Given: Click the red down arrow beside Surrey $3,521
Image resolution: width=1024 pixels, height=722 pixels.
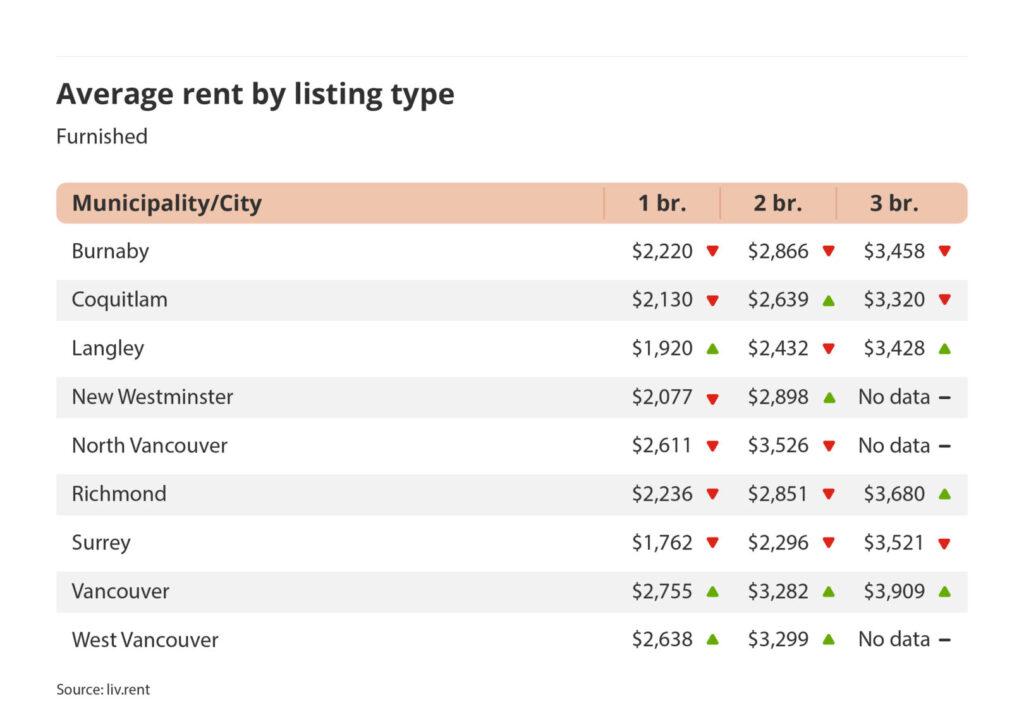Looking at the screenshot, I should [x=944, y=543].
